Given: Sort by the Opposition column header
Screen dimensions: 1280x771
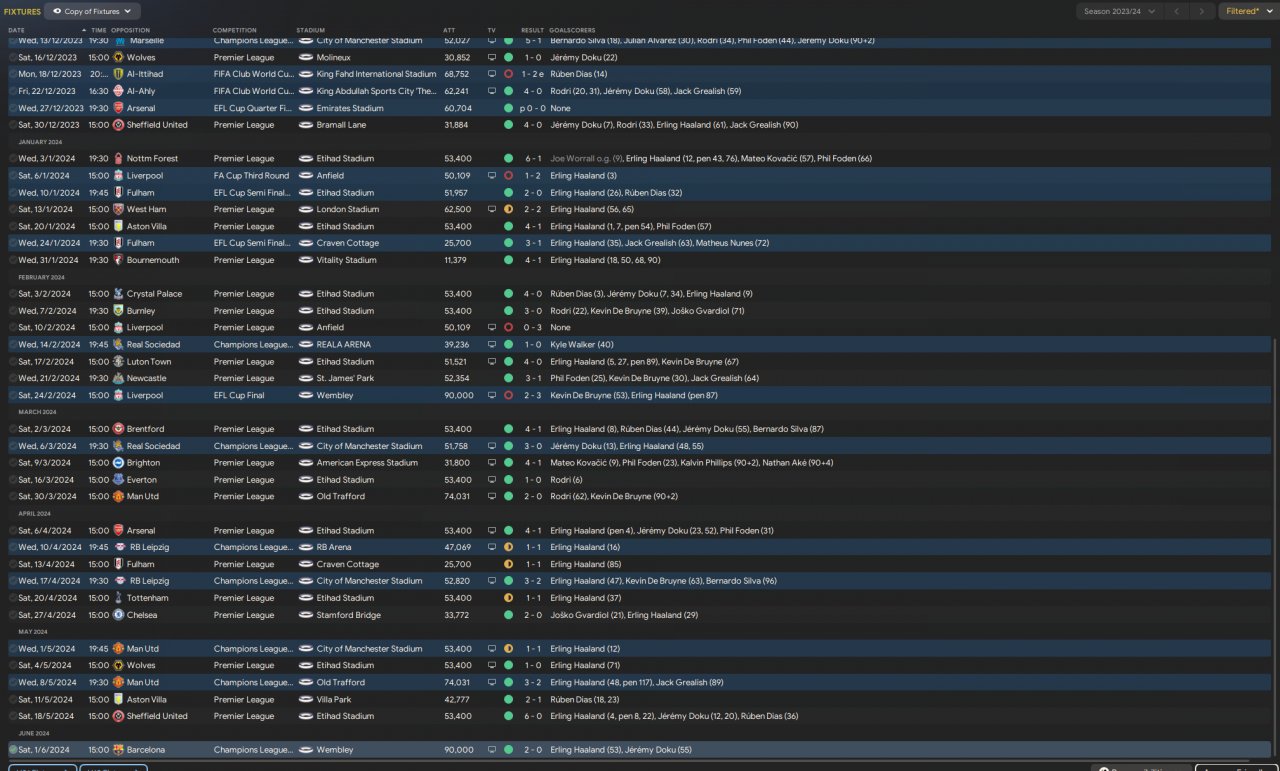Looking at the screenshot, I should [x=131, y=30].
